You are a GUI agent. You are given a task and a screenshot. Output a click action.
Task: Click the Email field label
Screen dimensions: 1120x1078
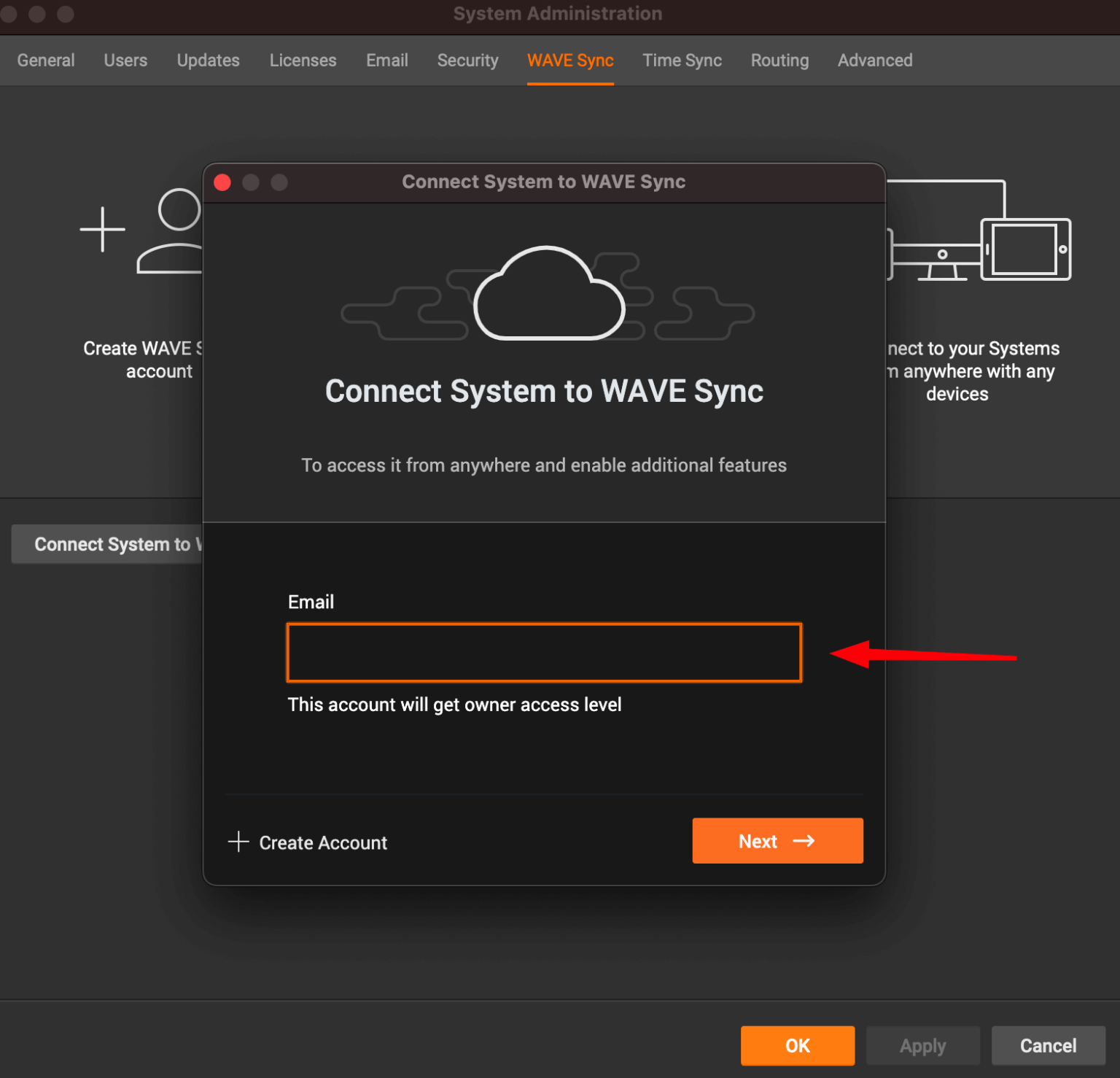point(311,602)
